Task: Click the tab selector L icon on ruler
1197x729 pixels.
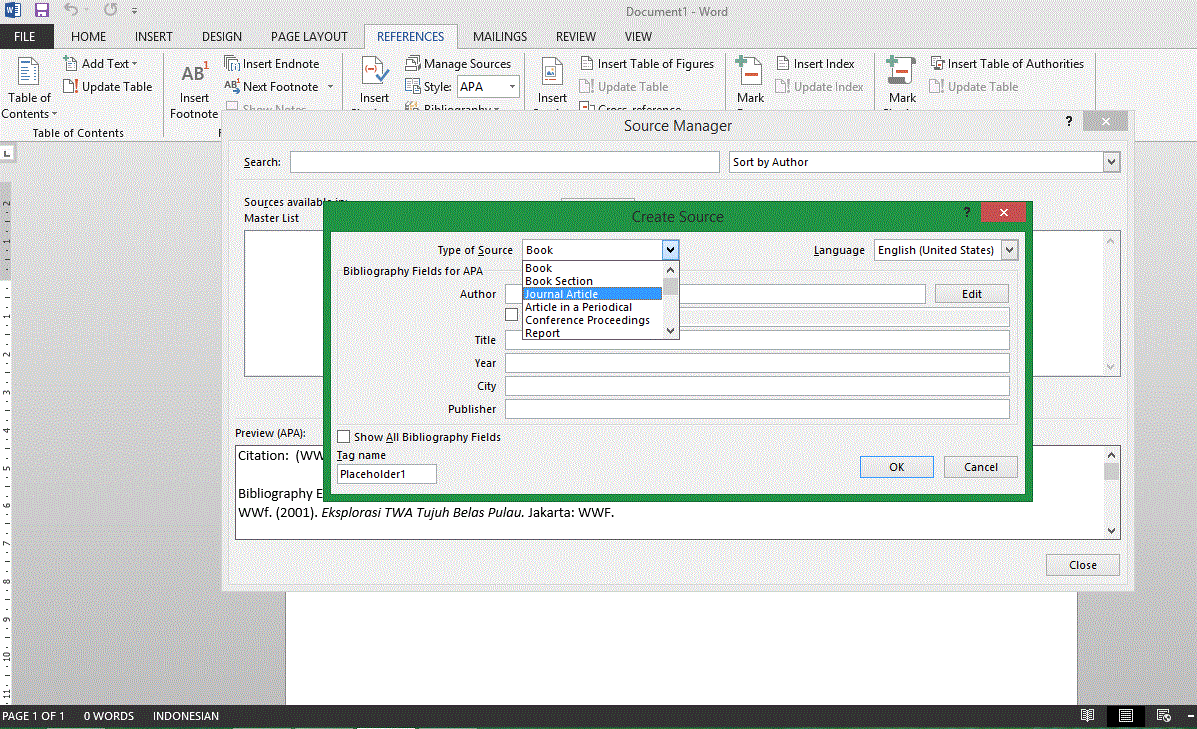Action: click(7, 153)
